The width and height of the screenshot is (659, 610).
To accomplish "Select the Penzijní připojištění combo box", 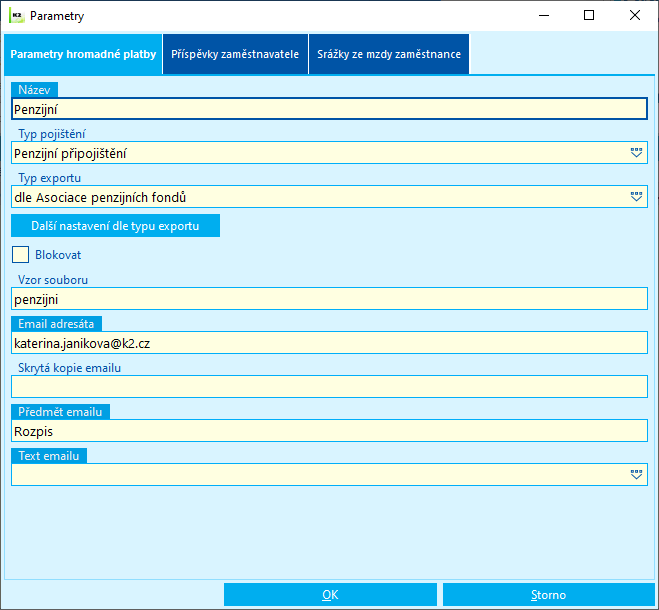I will tap(330, 153).
